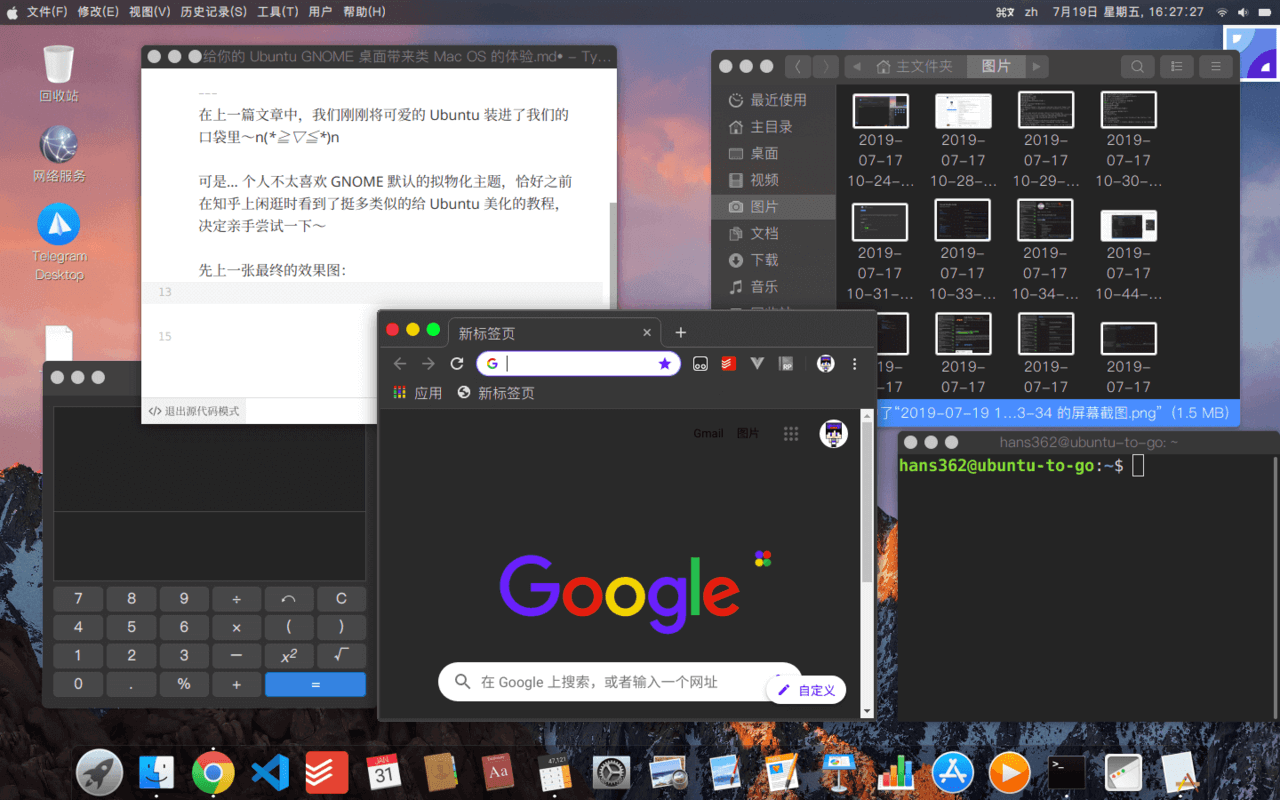Open the 修改(E) menu
1280x800 pixels.
(x=98, y=12)
